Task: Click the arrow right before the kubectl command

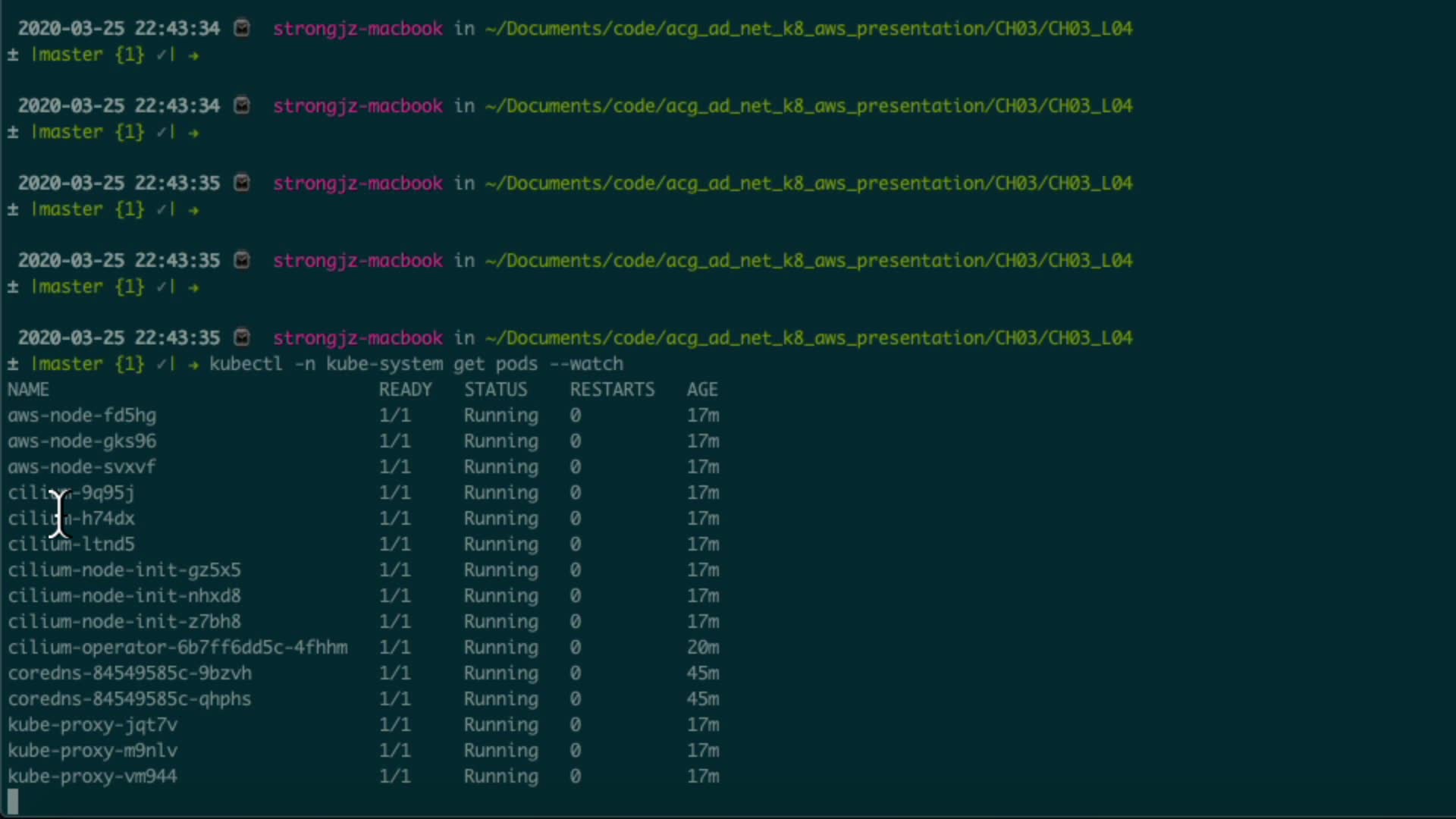Action: pos(193,365)
